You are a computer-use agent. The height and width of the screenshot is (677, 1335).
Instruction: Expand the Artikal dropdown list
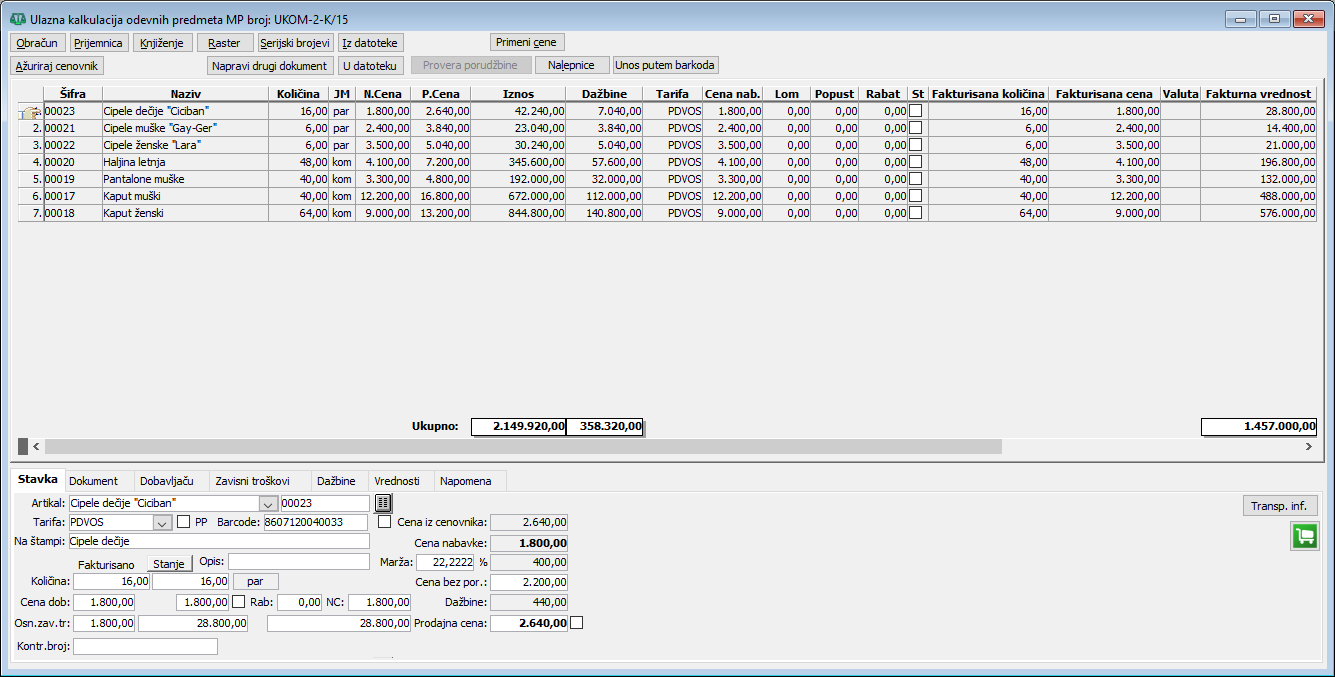tap(268, 503)
